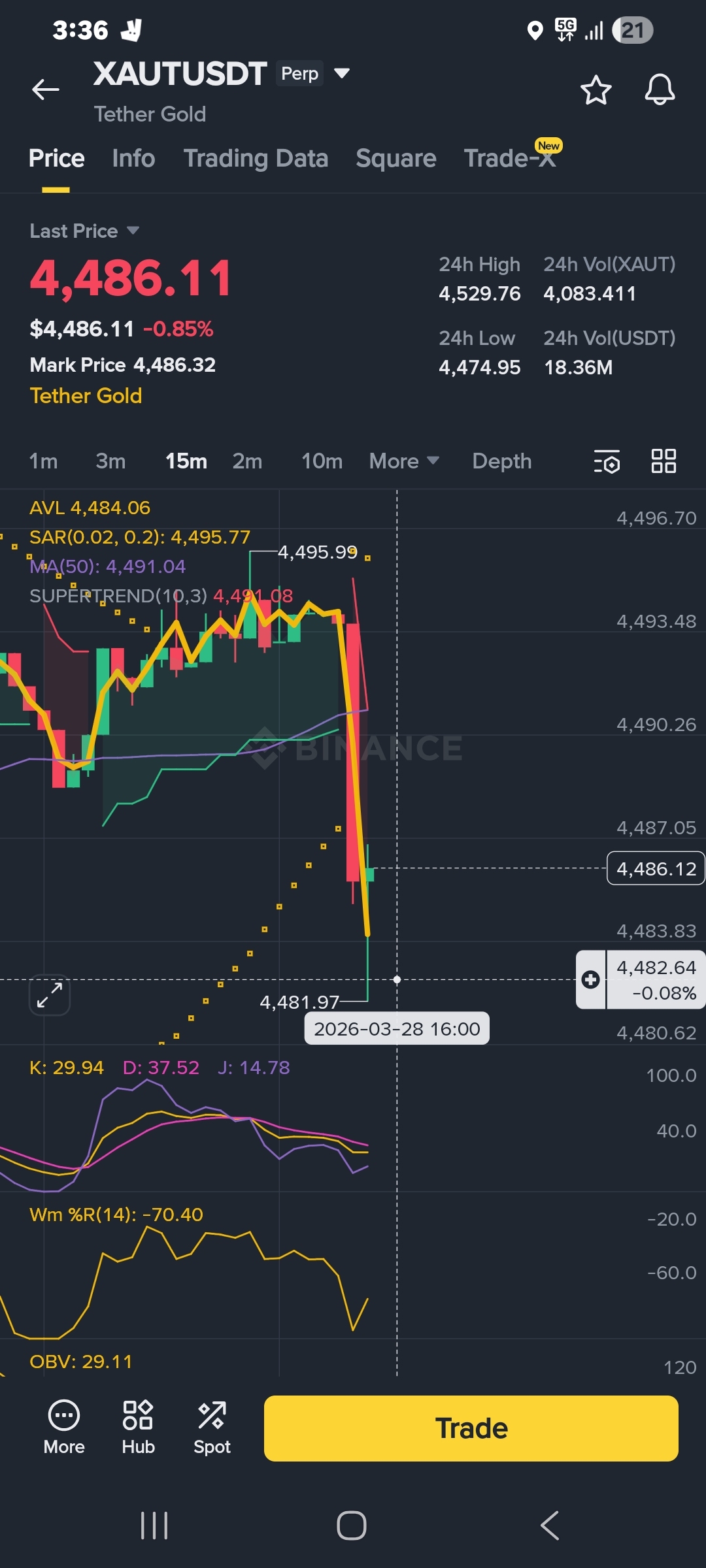Tap the 4,486.12 current price tag
706x1568 pixels.
pos(656,869)
